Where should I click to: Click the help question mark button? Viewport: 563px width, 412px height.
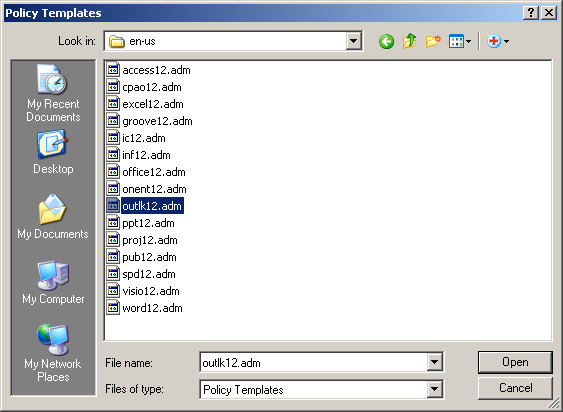[x=531, y=13]
